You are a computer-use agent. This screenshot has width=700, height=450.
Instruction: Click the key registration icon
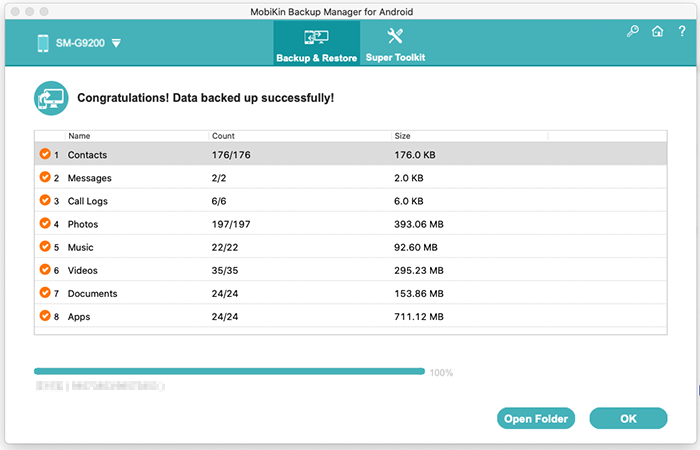[x=633, y=31]
